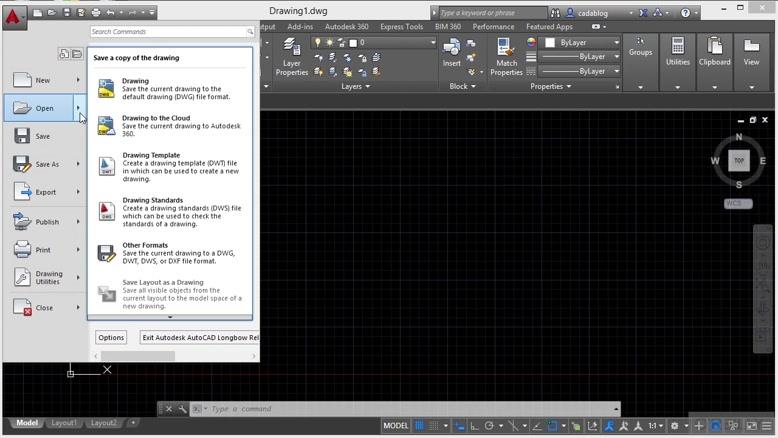Open the BIM 360 ribbon tab
778x438 pixels.
click(448, 27)
